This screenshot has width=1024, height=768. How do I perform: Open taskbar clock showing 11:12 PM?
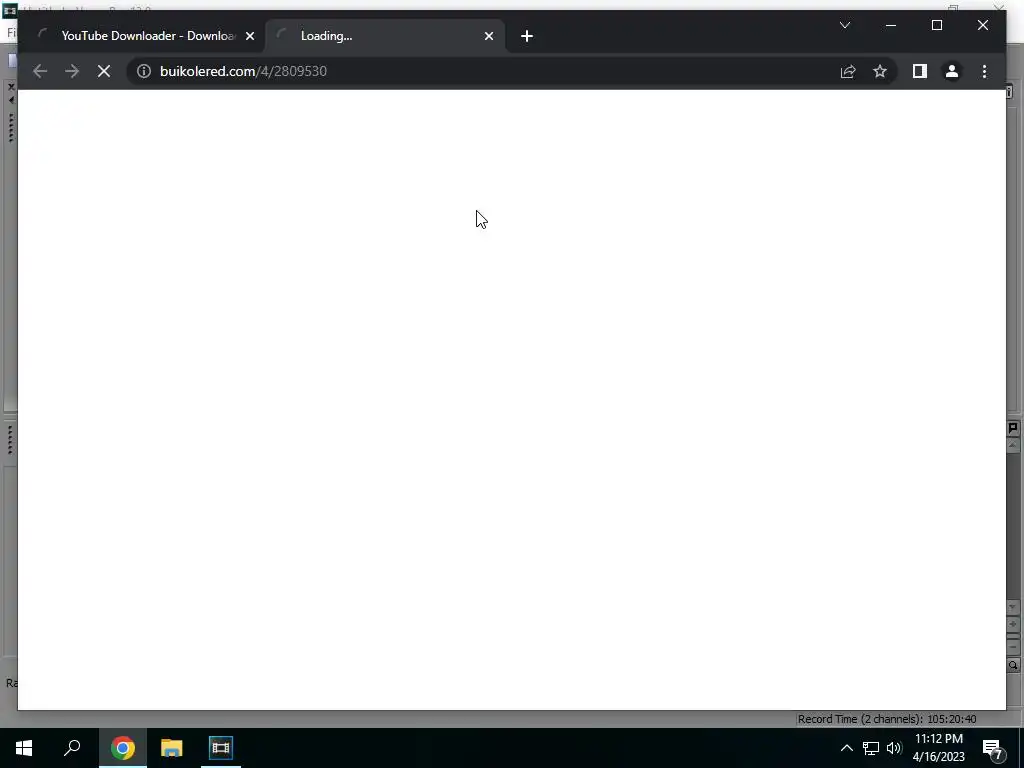tap(938, 748)
